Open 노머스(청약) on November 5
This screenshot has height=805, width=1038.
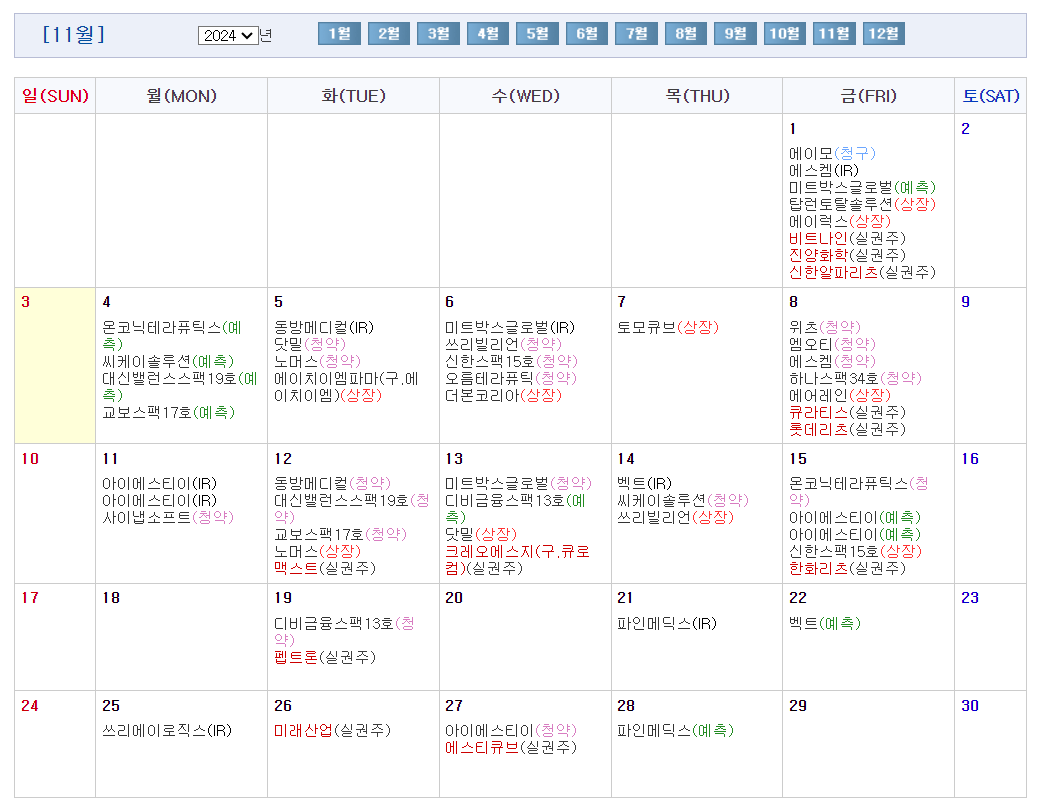[316, 361]
